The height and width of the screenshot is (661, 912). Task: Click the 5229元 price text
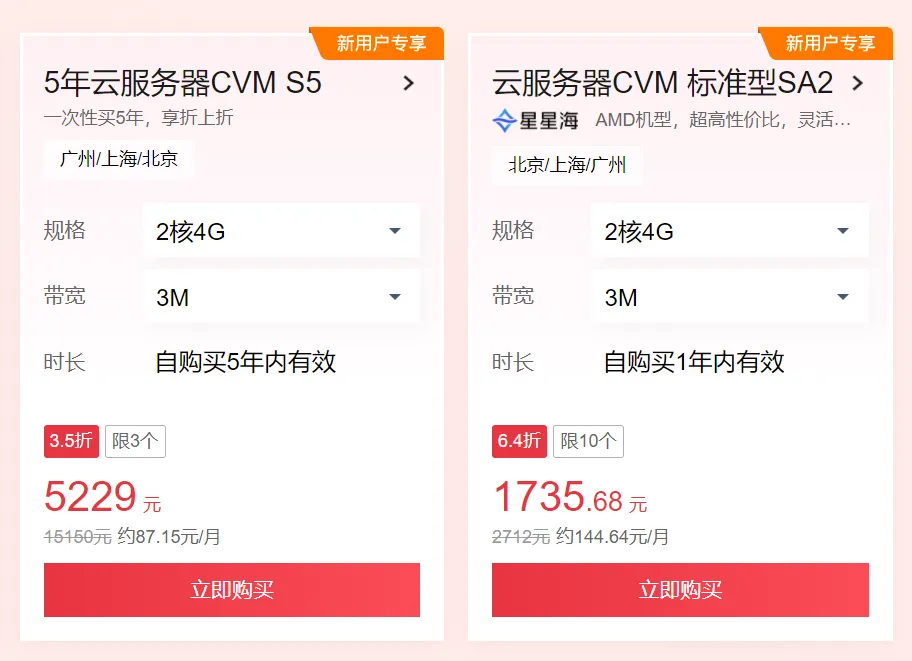pos(102,497)
